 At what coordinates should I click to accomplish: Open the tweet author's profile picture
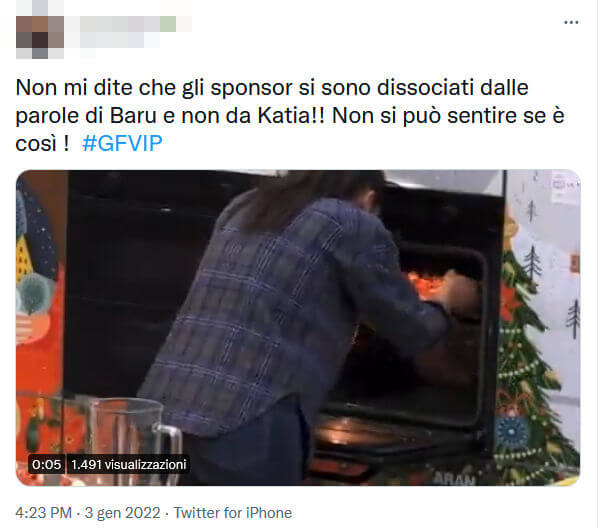click(x=40, y=37)
